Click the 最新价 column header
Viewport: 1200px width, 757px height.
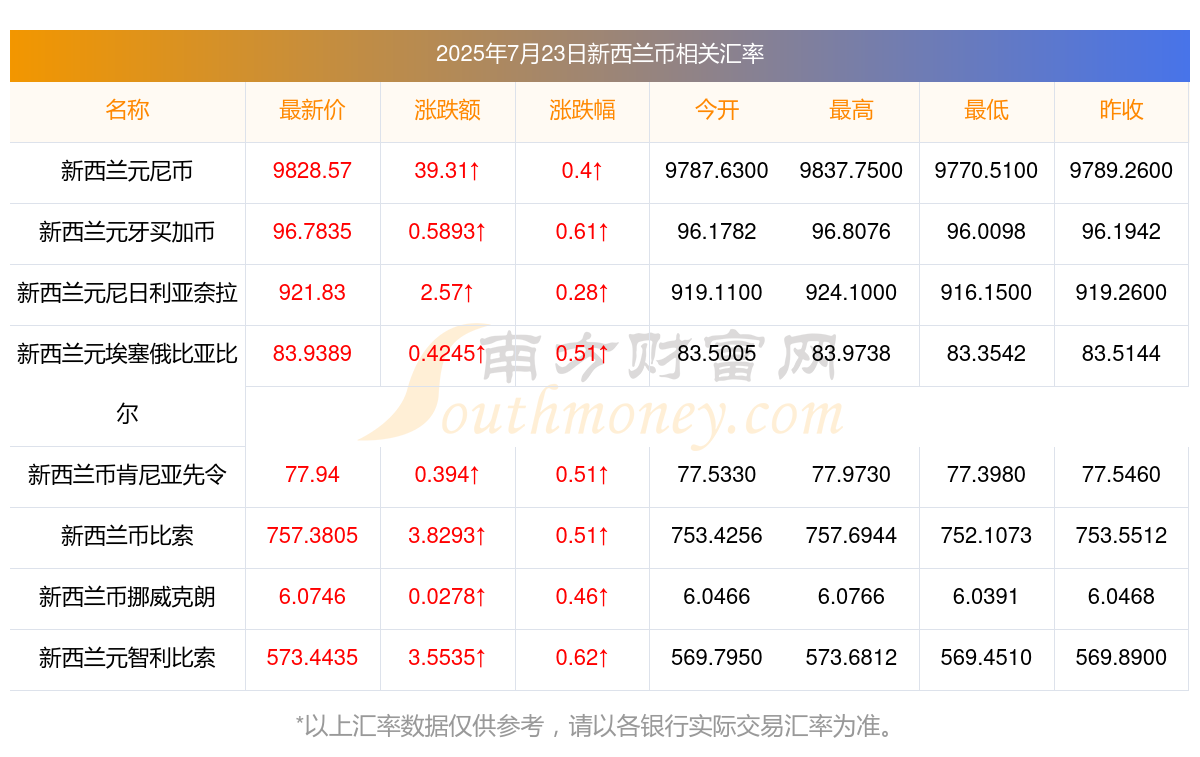312,110
